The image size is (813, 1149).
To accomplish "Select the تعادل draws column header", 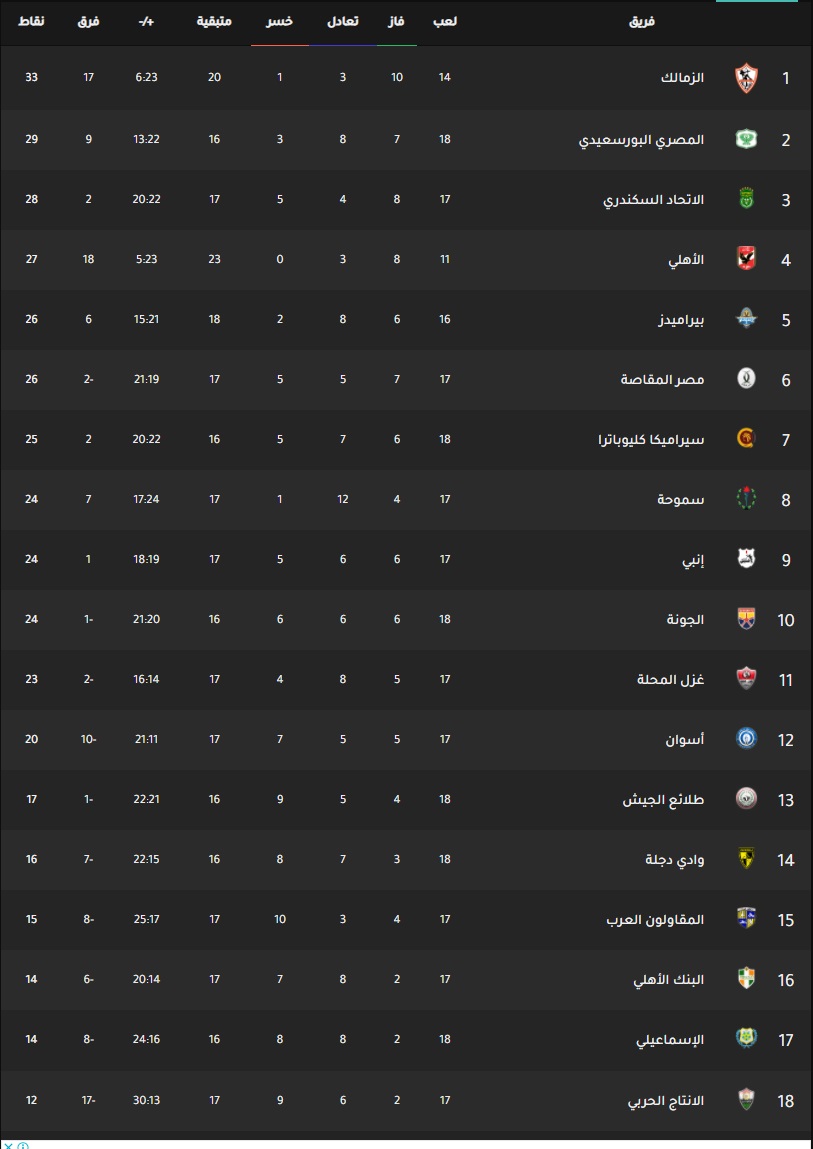I will (x=342, y=21).
